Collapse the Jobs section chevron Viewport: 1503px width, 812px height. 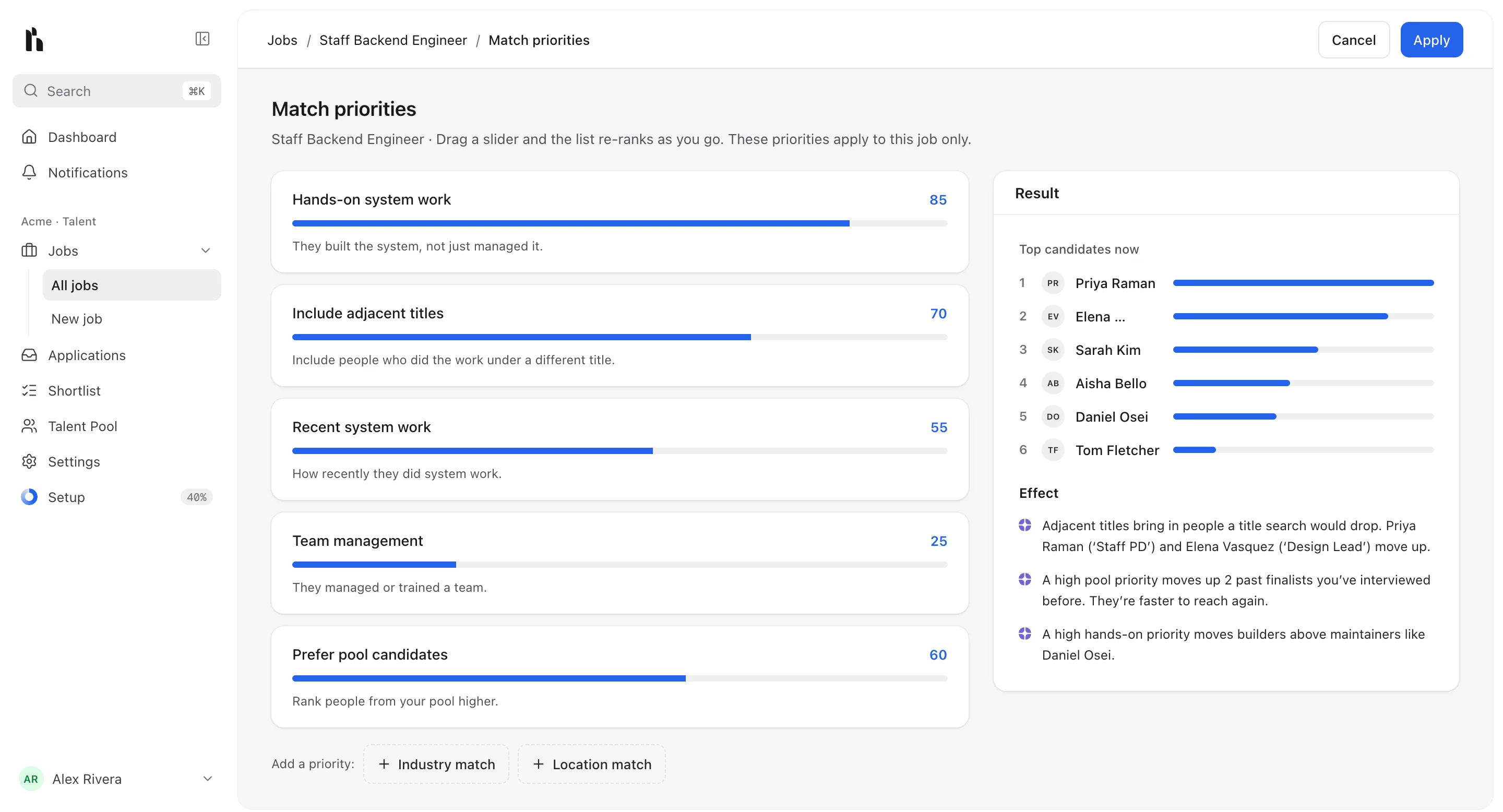click(x=206, y=251)
